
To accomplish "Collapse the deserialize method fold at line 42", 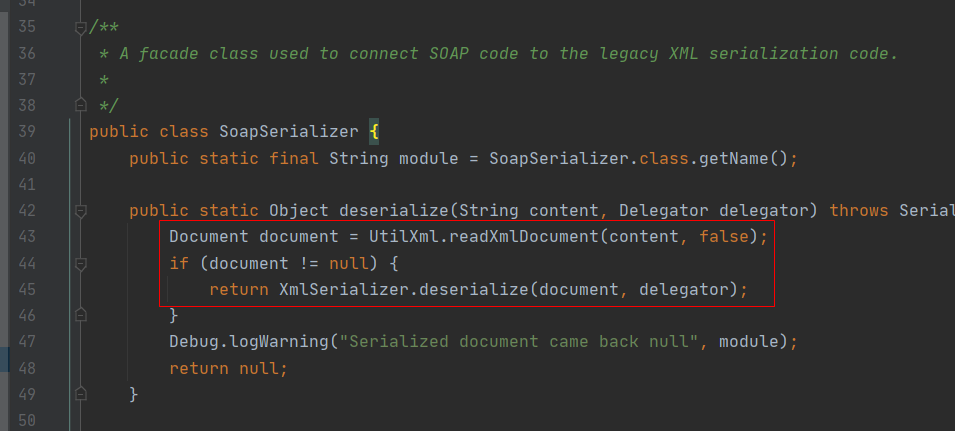I will (x=81, y=211).
